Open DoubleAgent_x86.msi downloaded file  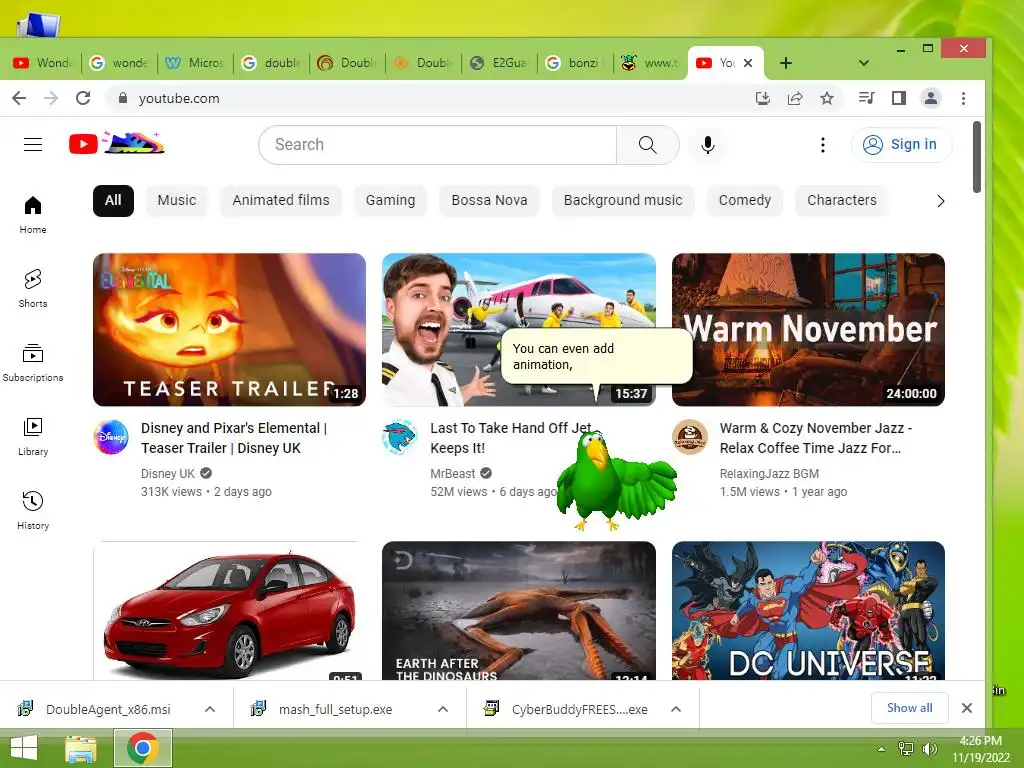(x=108, y=709)
